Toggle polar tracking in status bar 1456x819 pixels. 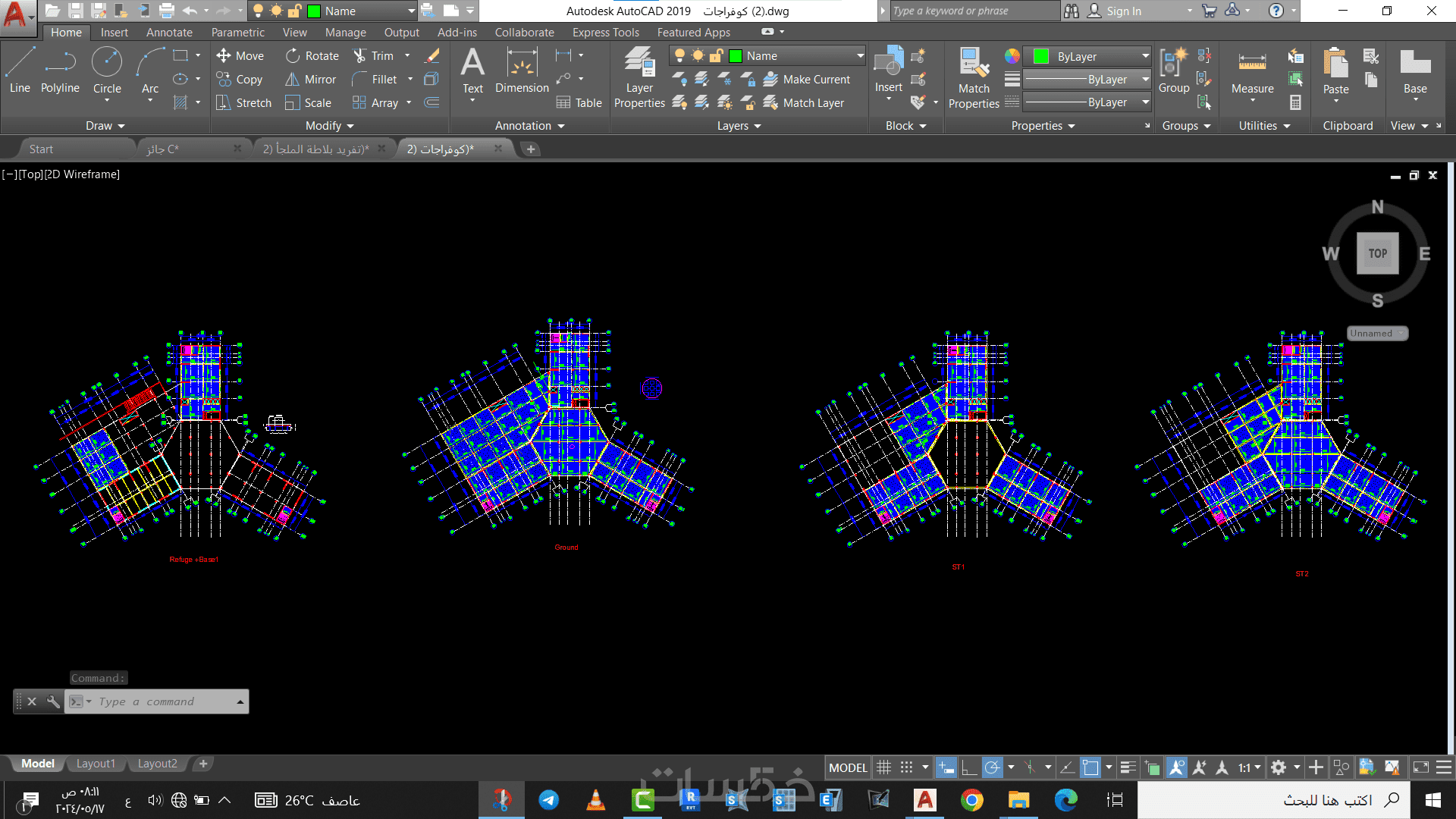click(x=992, y=767)
